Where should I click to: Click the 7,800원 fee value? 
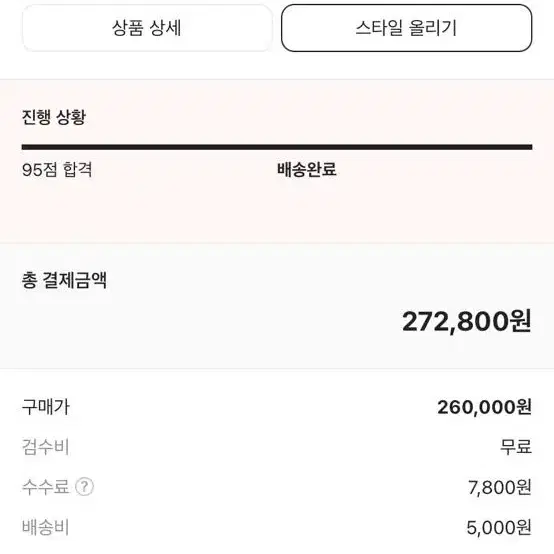(500, 487)
